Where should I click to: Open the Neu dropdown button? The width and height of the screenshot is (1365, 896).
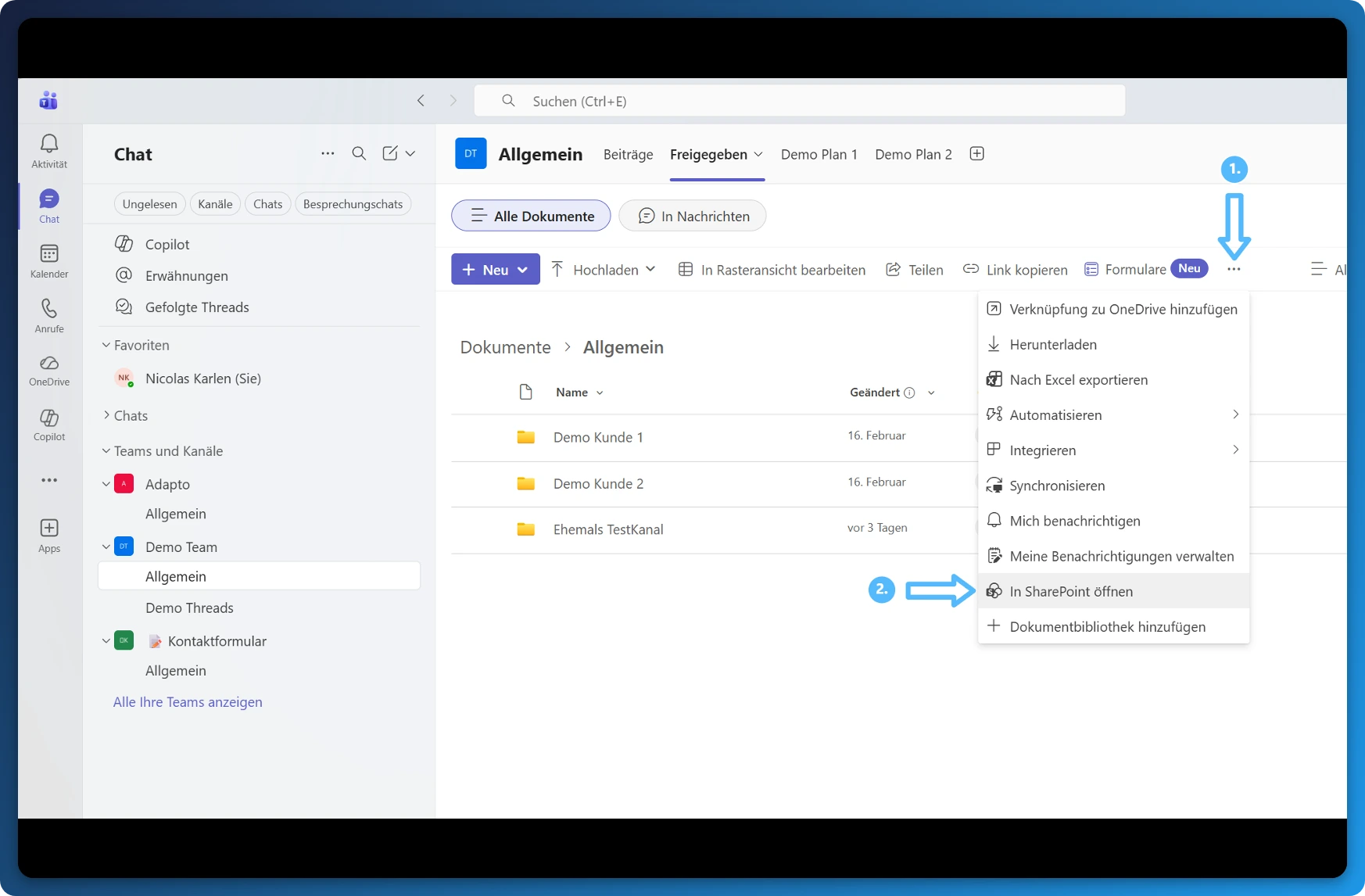496,269
